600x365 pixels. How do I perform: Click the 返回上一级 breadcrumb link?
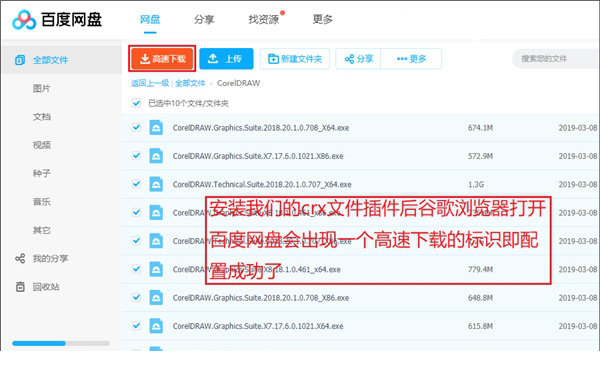pos(150,83)
